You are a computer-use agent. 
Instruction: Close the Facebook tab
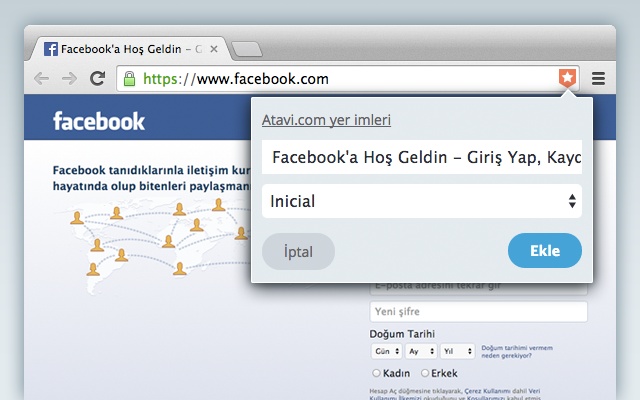point(213,49)
